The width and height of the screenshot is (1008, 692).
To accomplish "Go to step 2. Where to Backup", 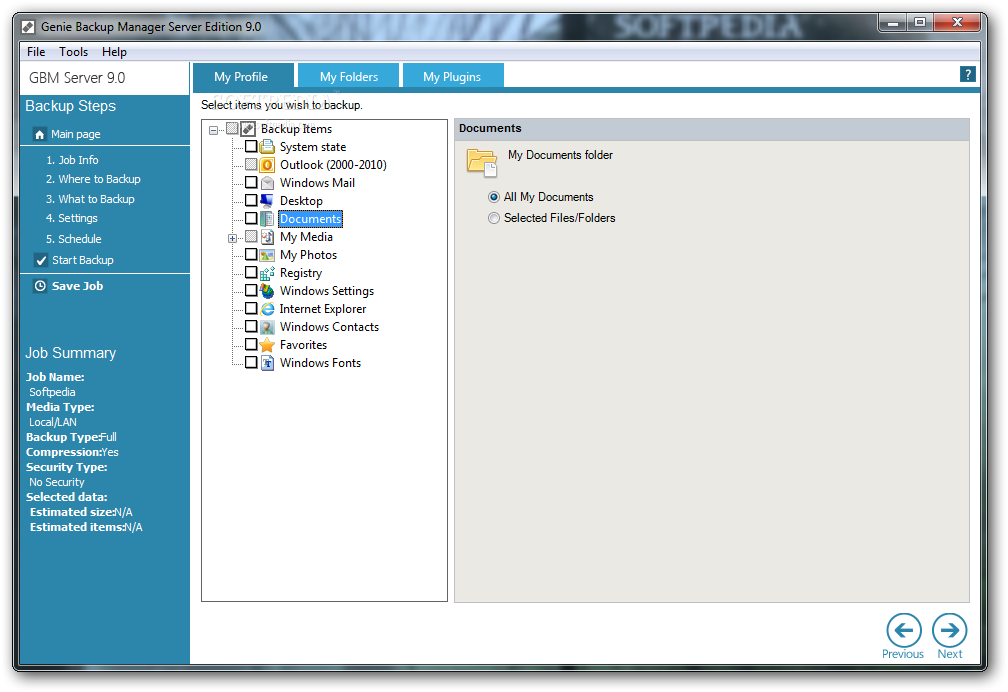I will coord(93,179).
